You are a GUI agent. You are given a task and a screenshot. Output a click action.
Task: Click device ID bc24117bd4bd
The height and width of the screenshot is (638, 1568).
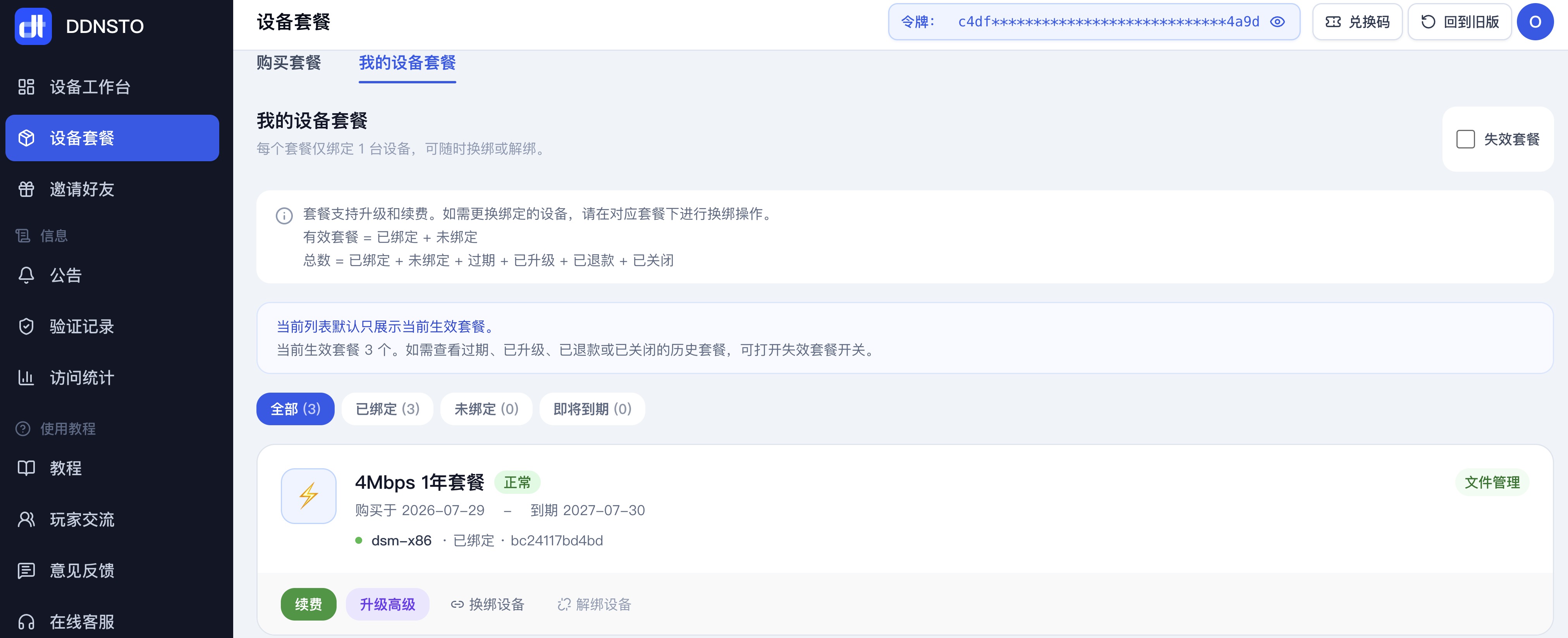(557, 540)
